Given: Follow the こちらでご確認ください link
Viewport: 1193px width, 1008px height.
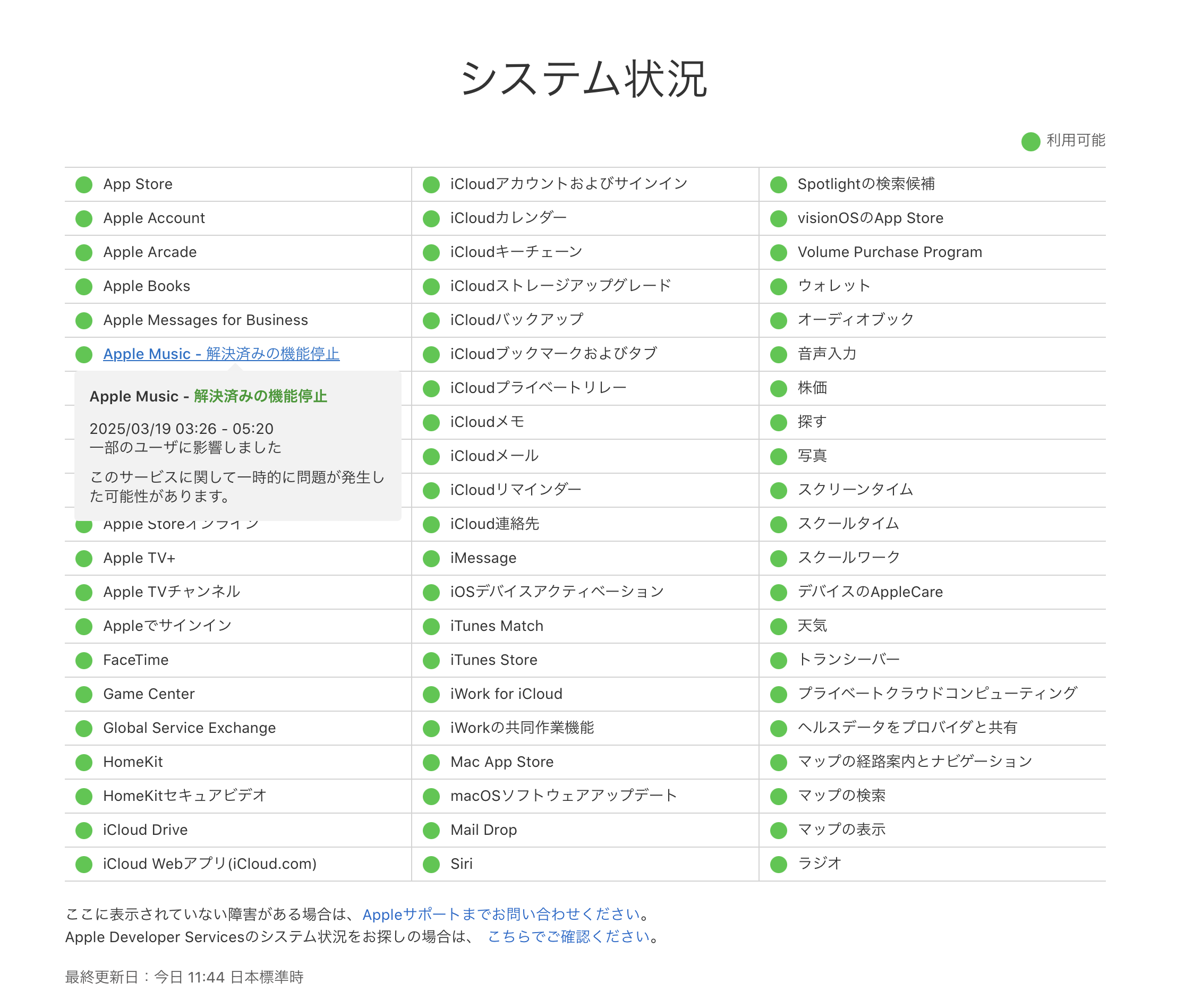Looking at the screenshot, I should tap(568, 937).
